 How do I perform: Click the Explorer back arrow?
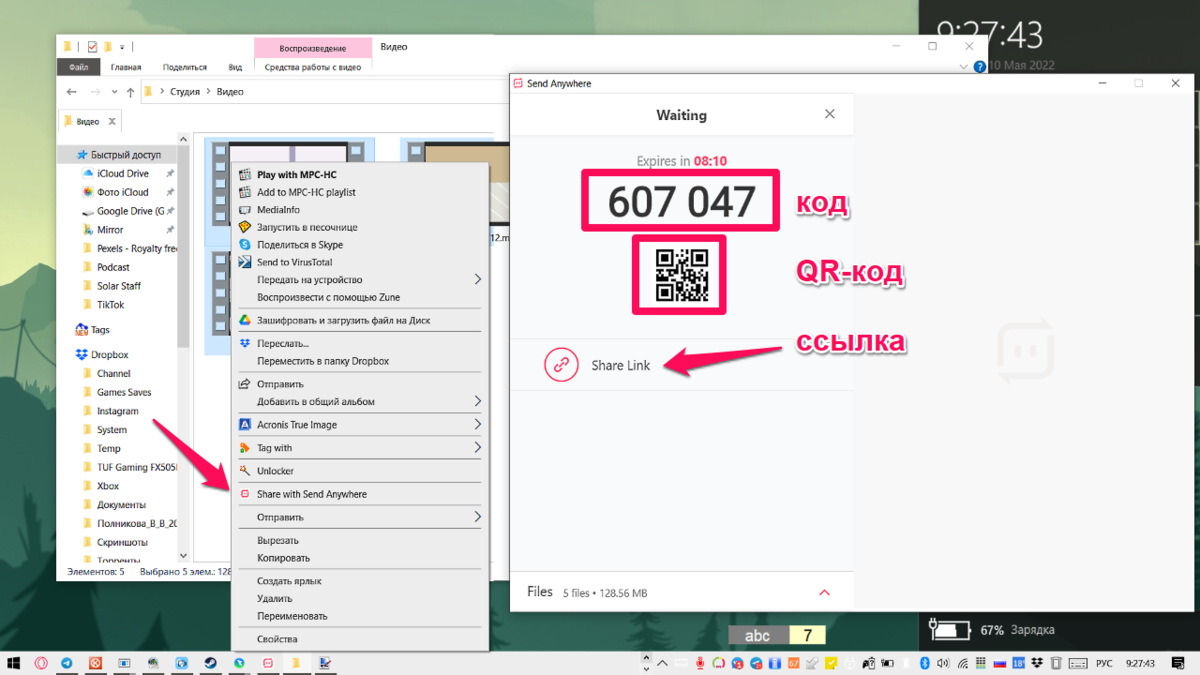click(71, 92)
